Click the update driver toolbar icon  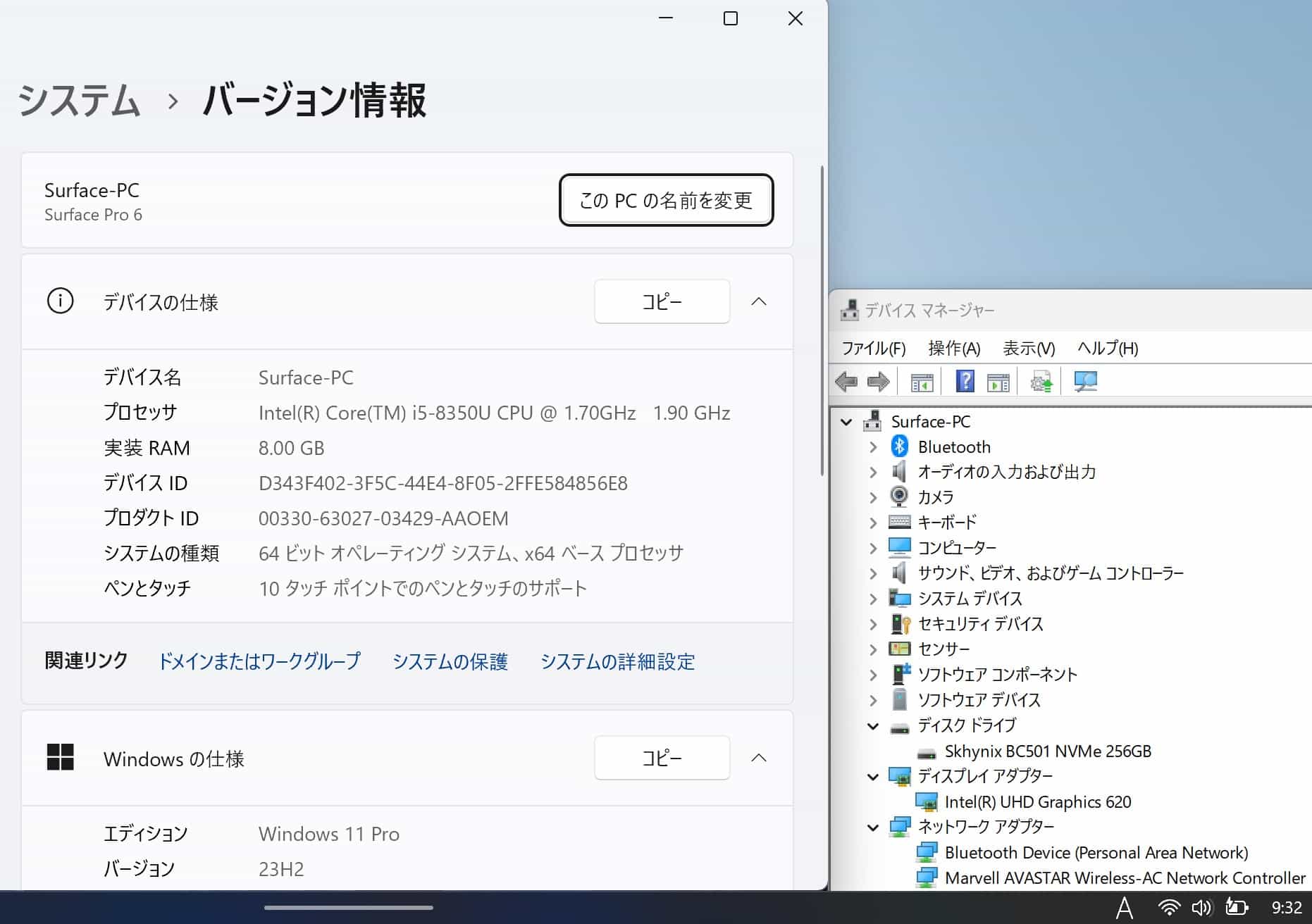point(1041,382)
